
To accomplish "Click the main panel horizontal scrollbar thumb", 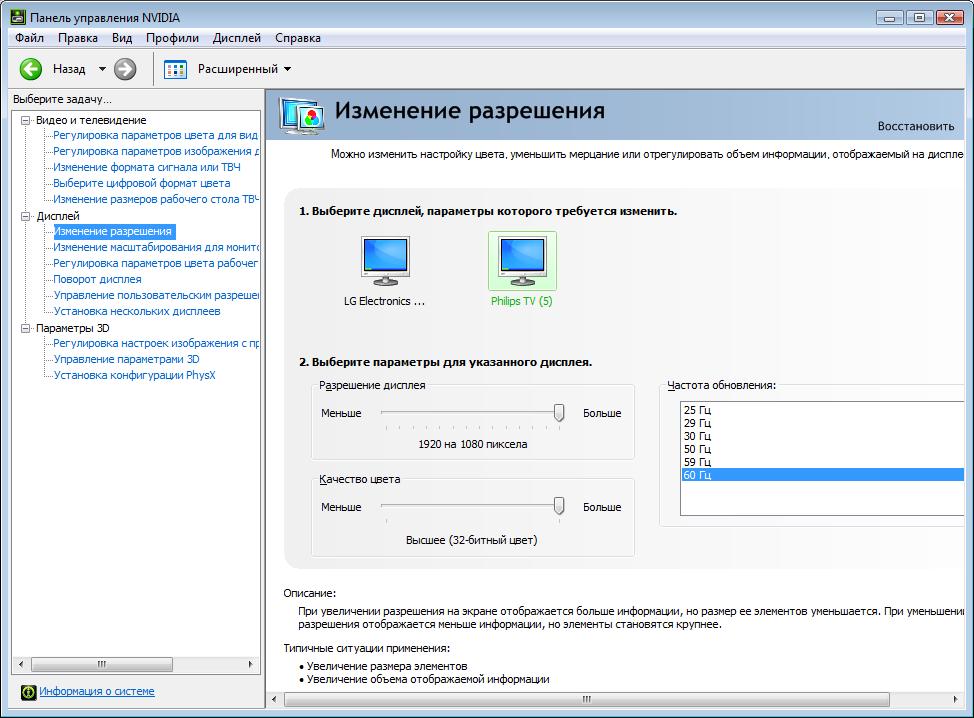I will pyautogui.click(x=586, y=699).
